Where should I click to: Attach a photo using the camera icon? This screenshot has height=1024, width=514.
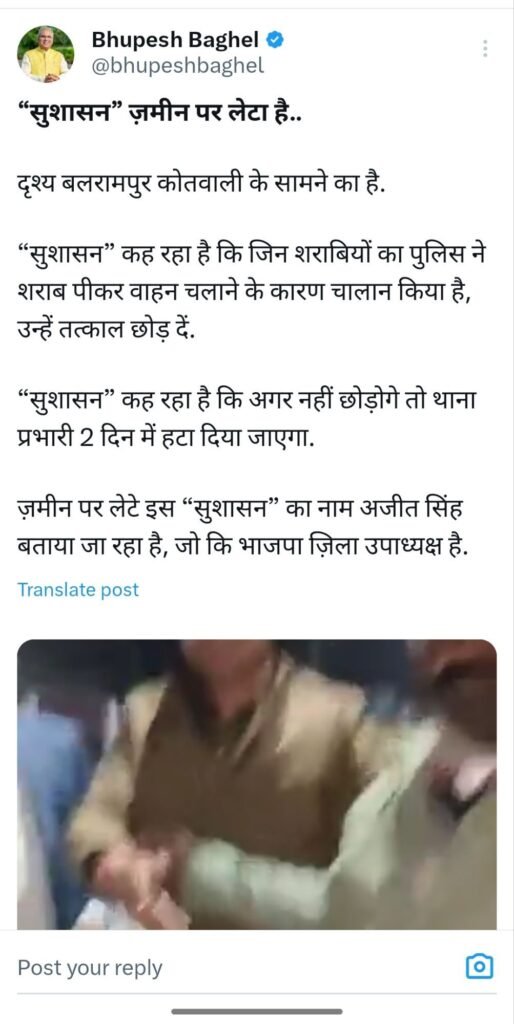pyautogui.click(x=479, y=966)
